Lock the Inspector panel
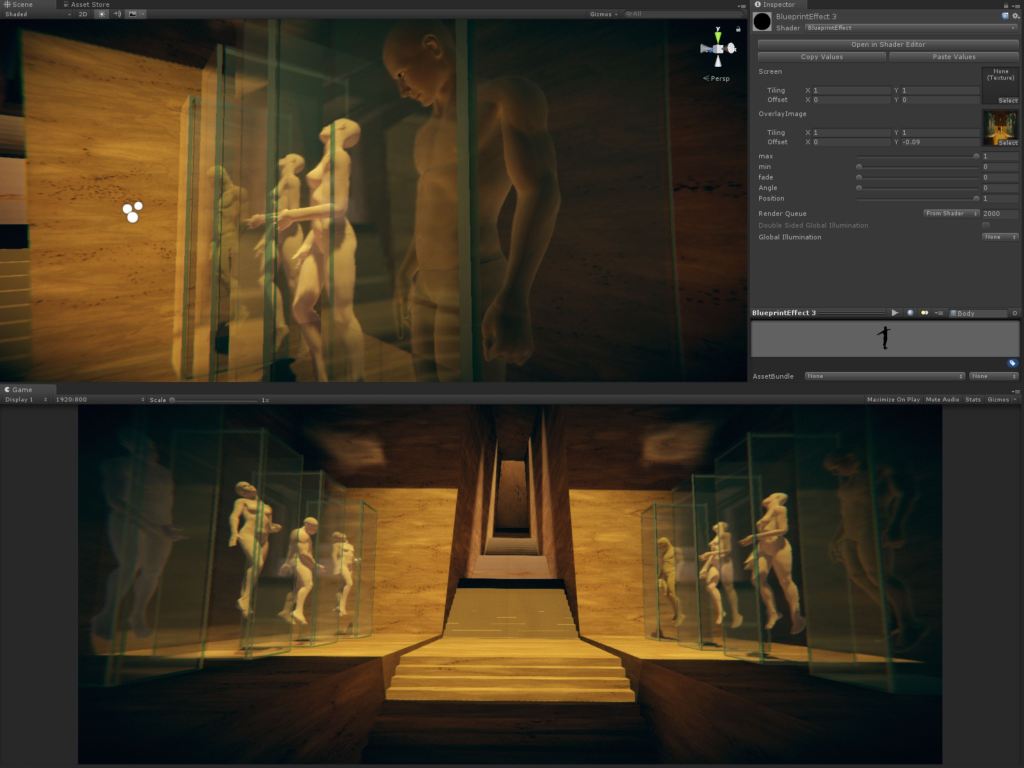This screenshot has height=768, width=1024. tap(1004, 5)
